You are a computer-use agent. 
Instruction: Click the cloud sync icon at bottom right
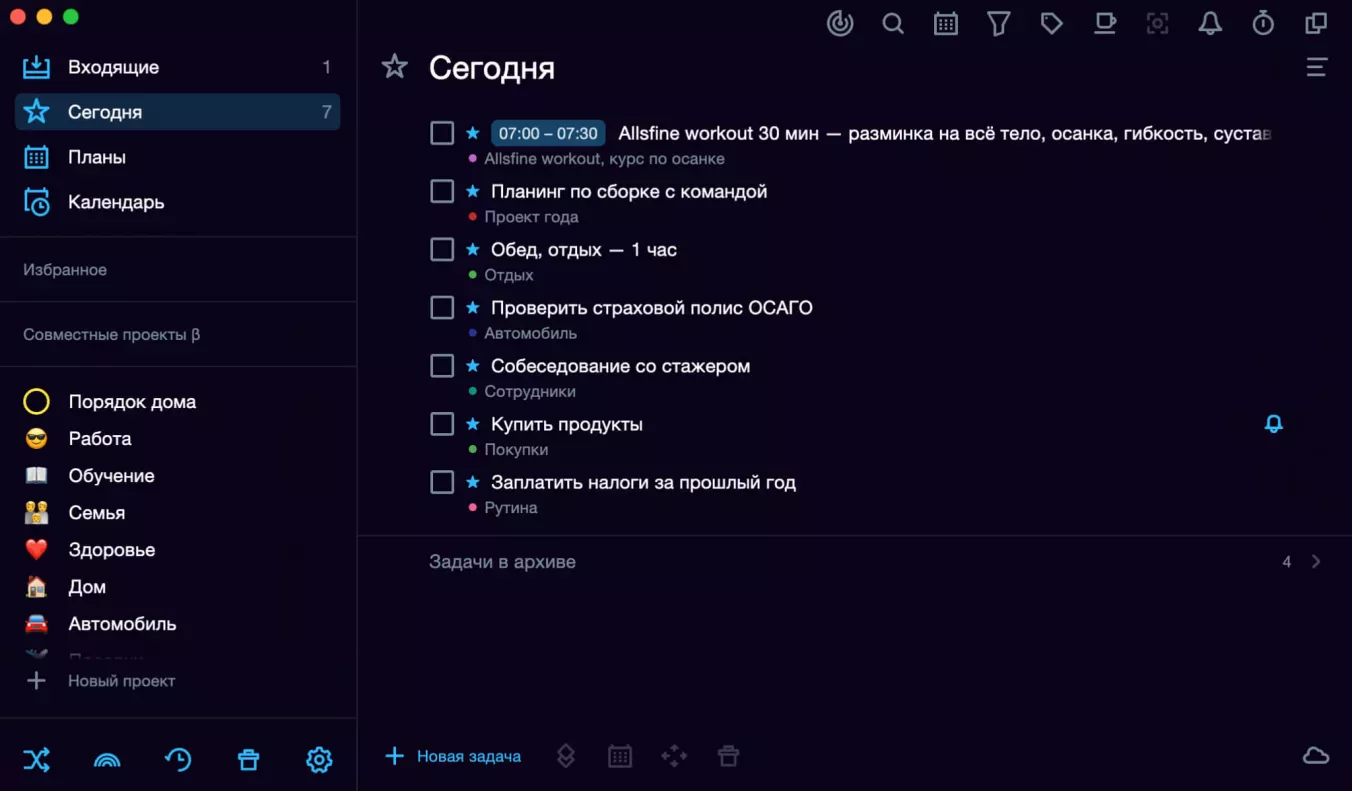(1316, 756)
